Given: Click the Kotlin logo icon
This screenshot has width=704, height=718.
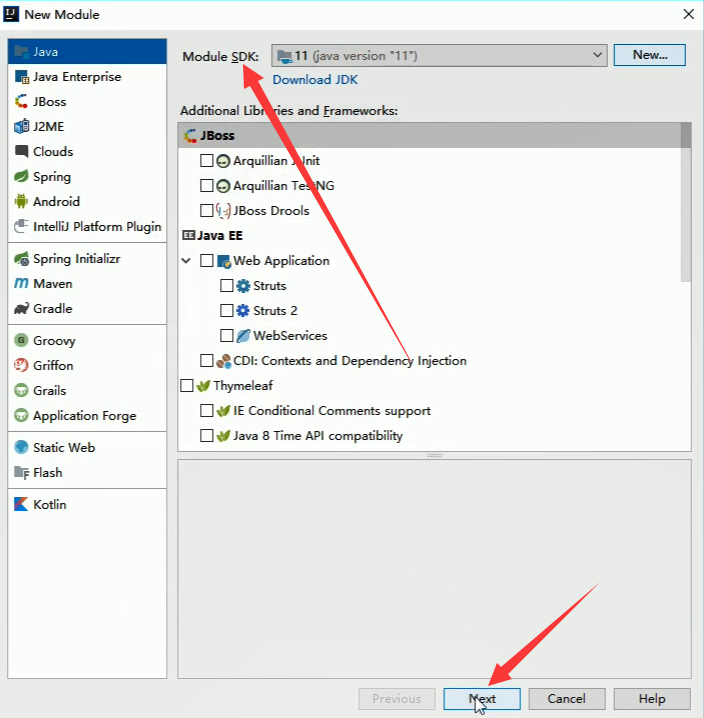Looking at the screenshot, I should click(21, 504).
